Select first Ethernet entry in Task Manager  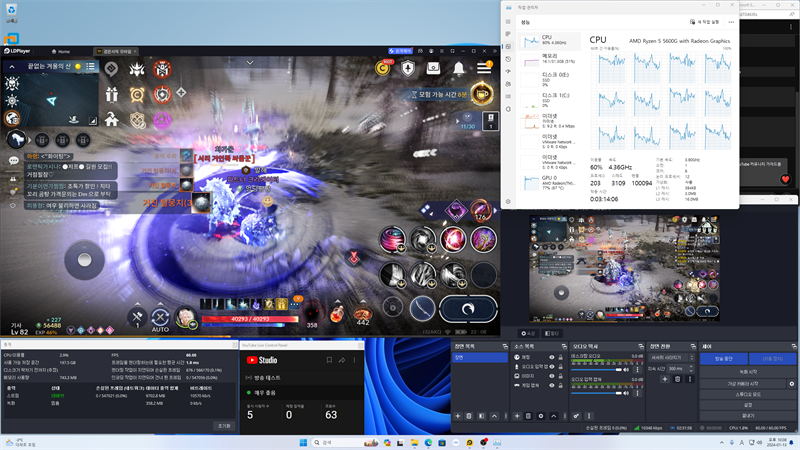tap(550, 120)
